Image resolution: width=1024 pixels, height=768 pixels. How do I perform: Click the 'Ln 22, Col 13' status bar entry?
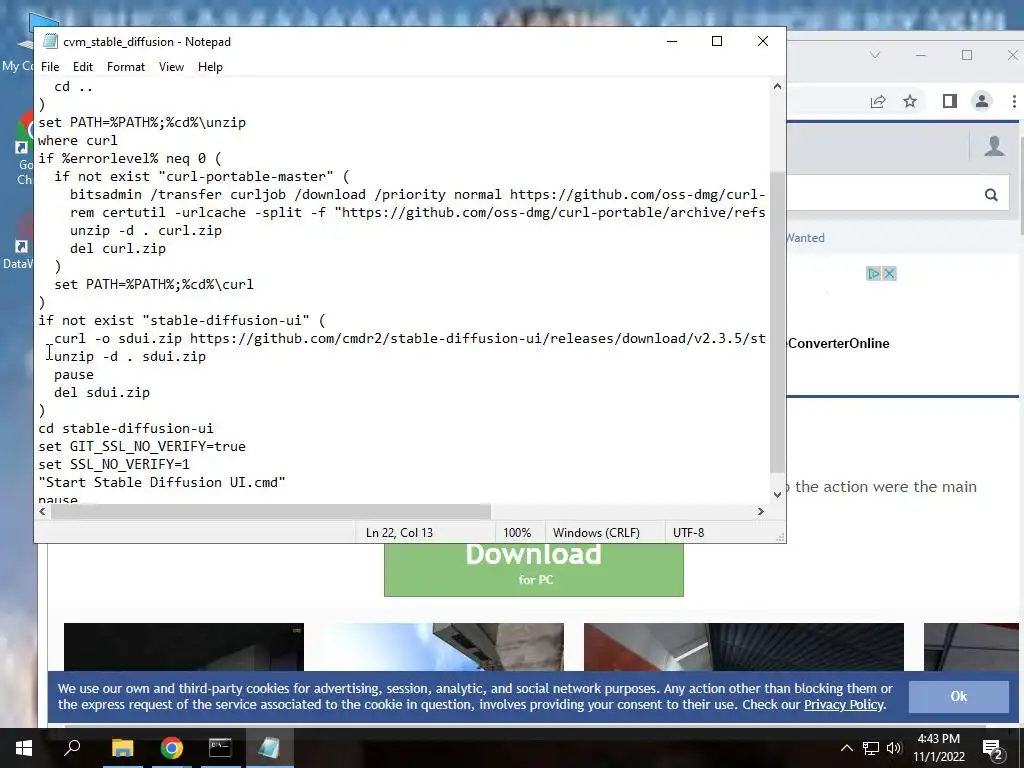(x=399, y=533)
